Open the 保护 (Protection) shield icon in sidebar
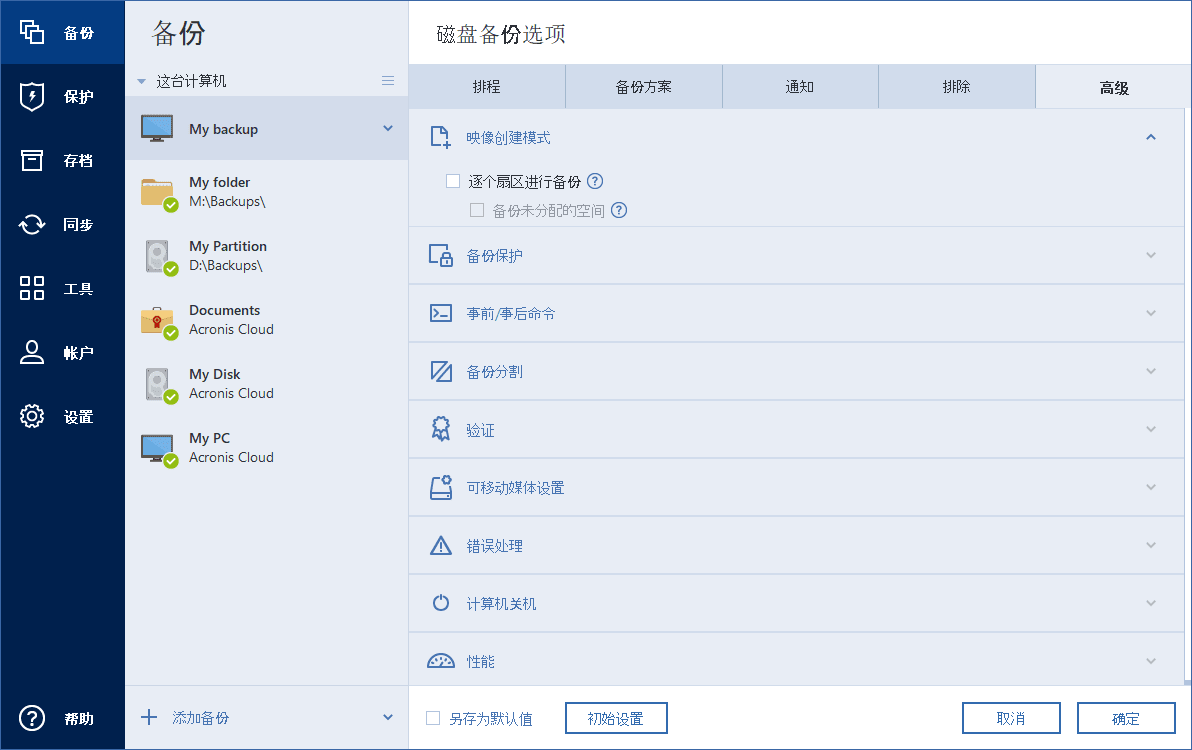The image size is (1192, 750). pyautogui.click(x=32, y=97)
